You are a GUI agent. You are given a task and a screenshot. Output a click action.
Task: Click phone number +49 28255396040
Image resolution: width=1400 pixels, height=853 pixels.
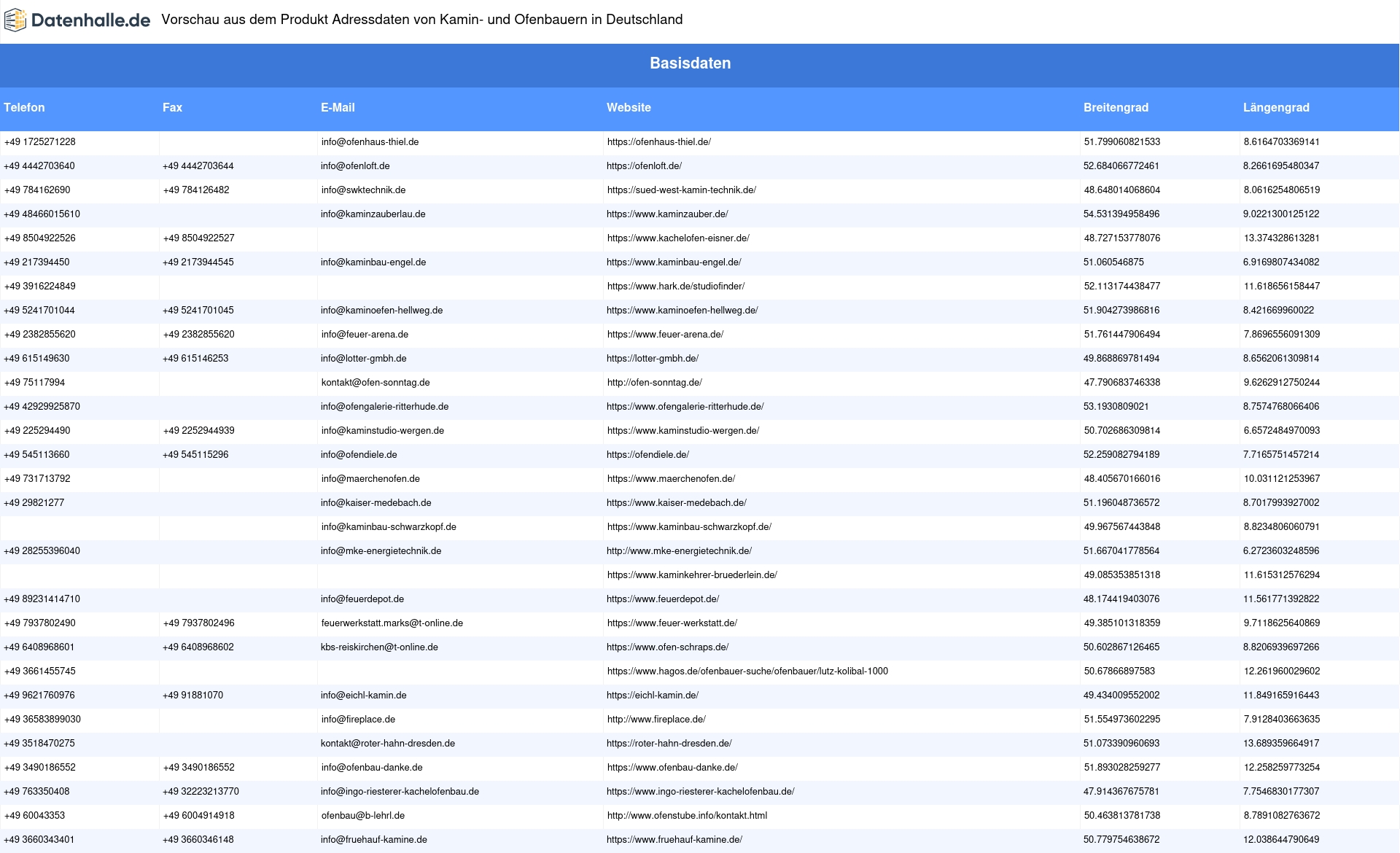tap(42, 551)
